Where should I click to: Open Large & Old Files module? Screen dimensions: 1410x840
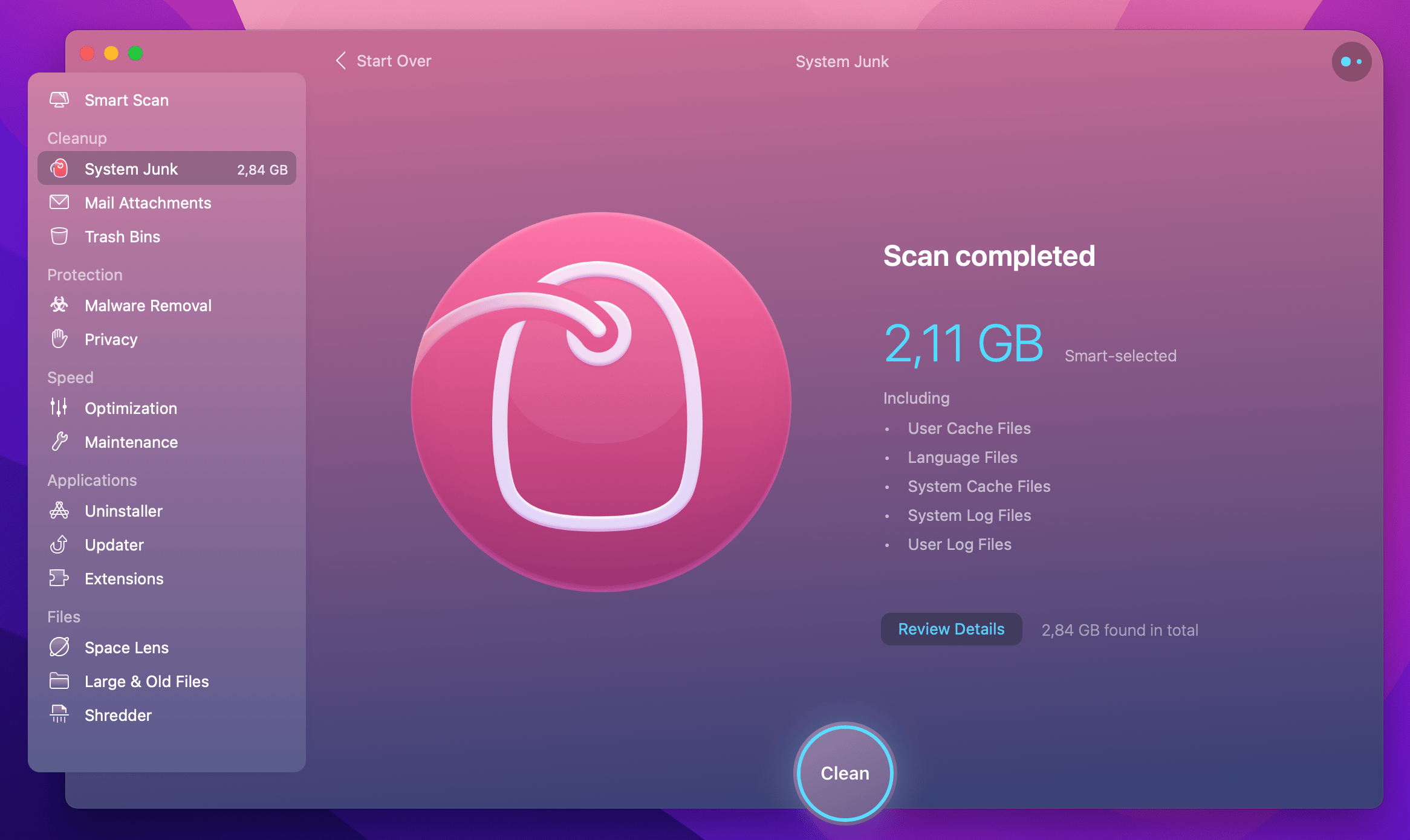coord(167,681)
